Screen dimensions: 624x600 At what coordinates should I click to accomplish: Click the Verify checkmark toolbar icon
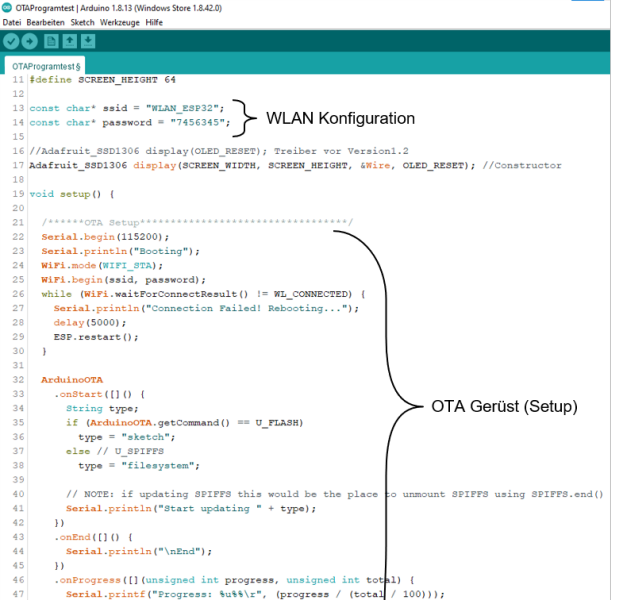pos(12,41)
